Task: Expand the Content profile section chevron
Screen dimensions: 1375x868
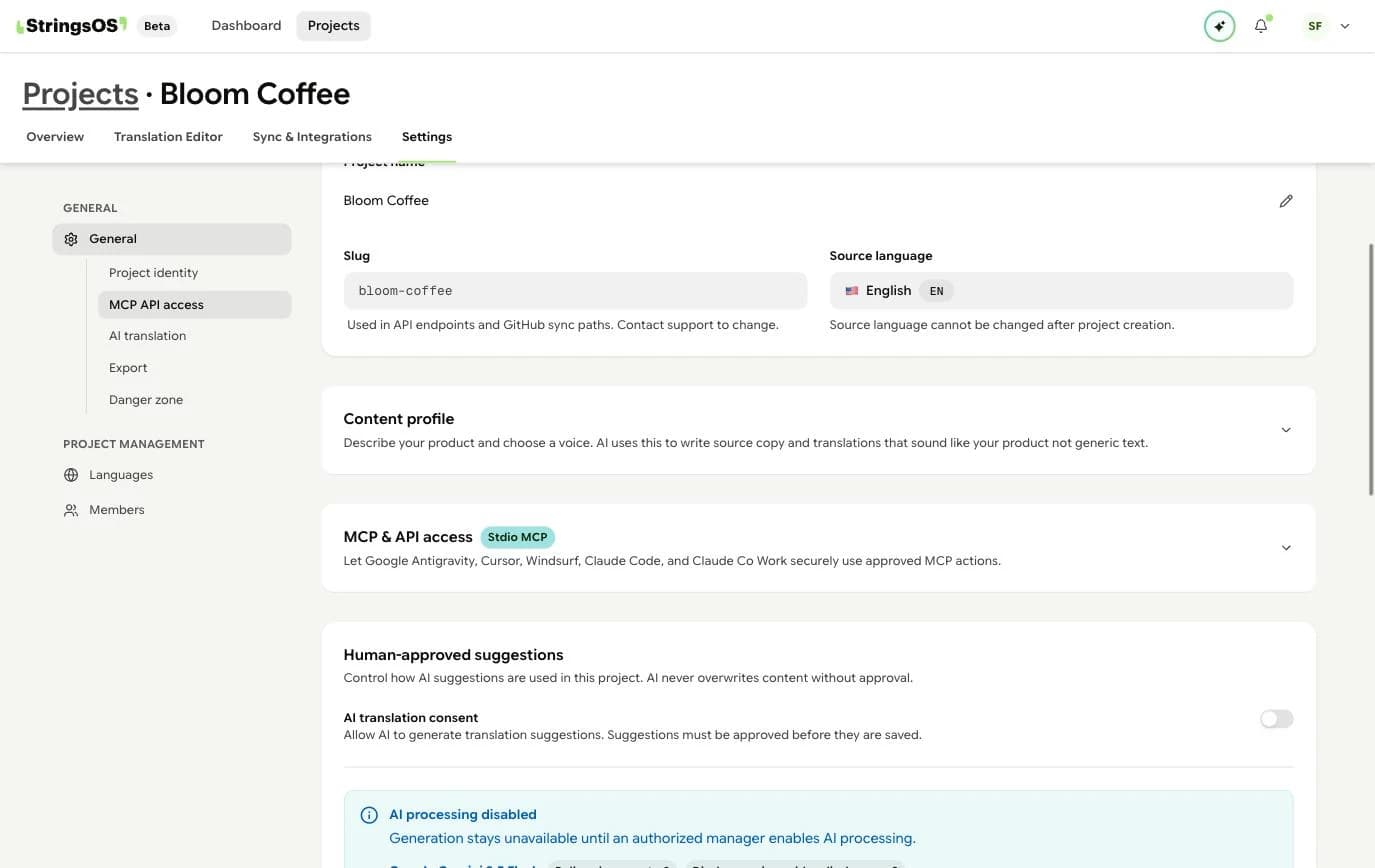Action: tap(1286, 430)
